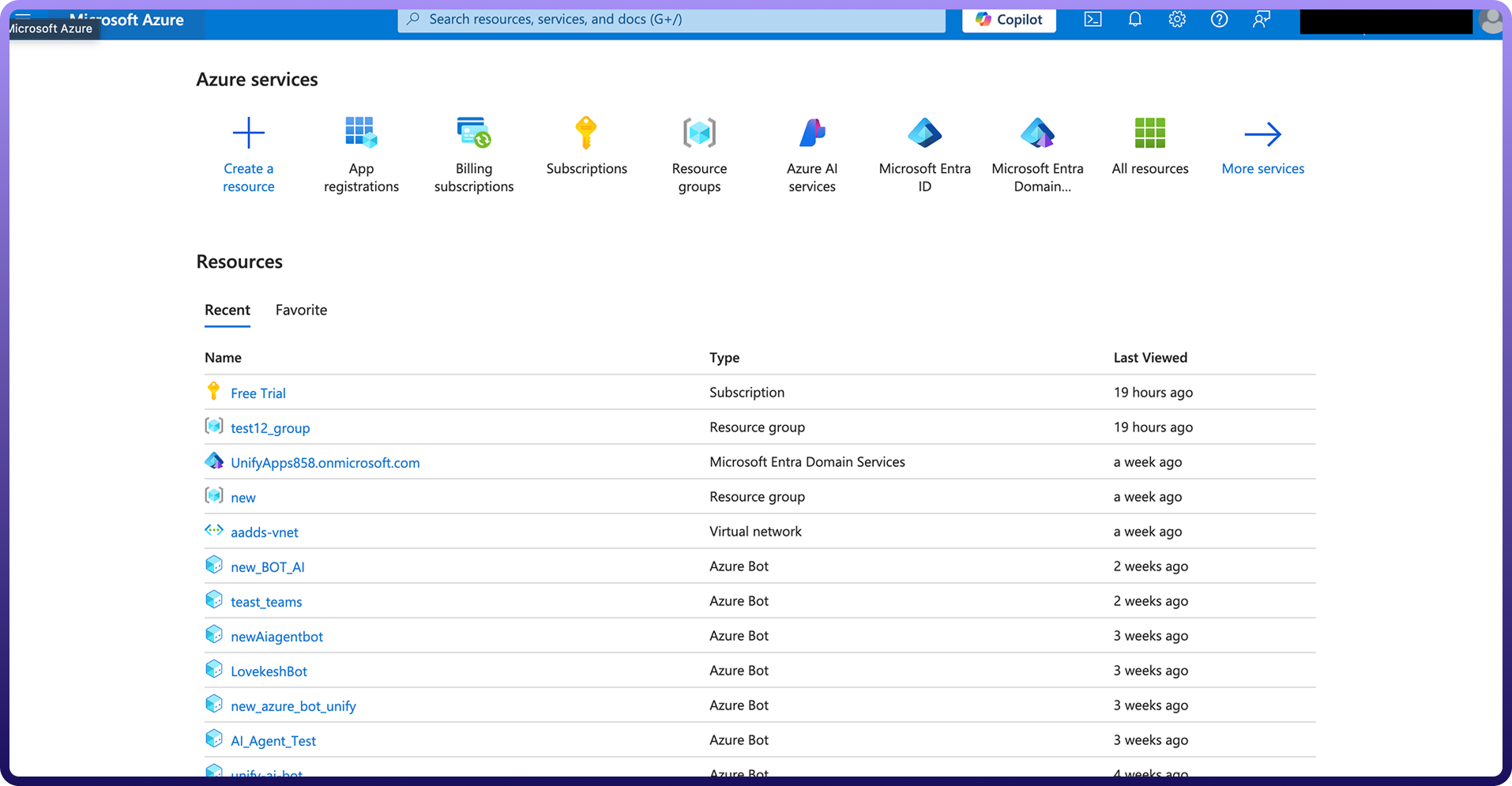Switch to the Recent tab
Viewport: 1512px width, 786px height.
click(228, 310)
